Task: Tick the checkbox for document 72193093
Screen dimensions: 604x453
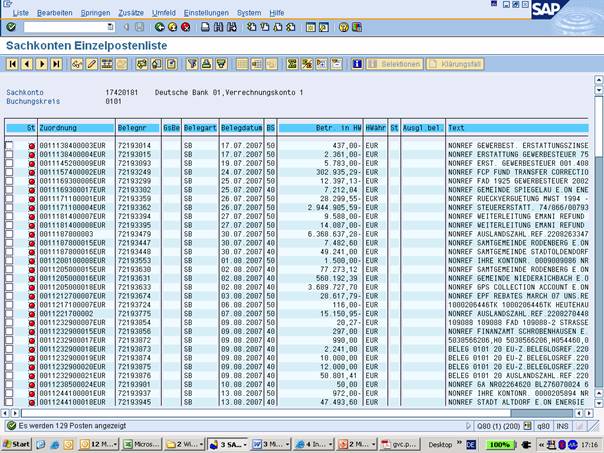Action: [9, 163]
